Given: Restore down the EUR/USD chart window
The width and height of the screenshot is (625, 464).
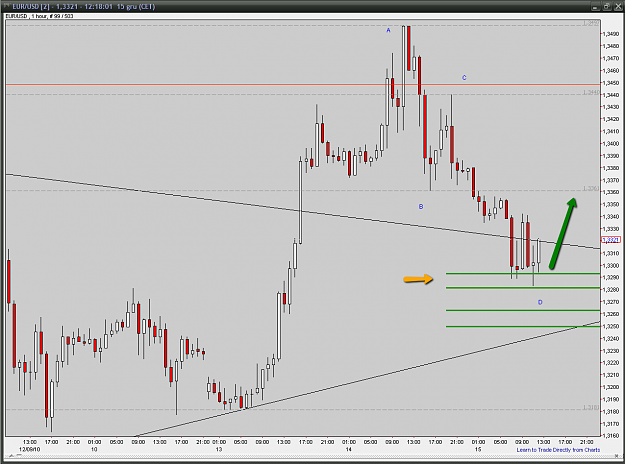Looking at the screenshot, I should 607,6.
